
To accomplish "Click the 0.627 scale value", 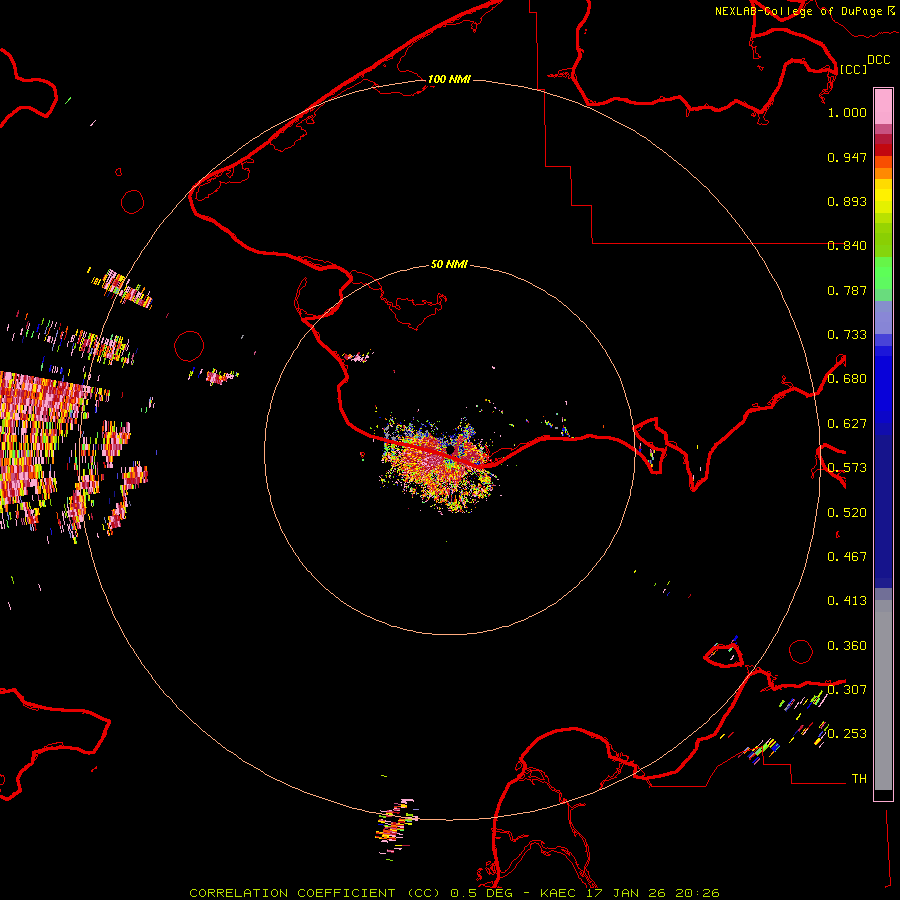I will coord(847,424).
